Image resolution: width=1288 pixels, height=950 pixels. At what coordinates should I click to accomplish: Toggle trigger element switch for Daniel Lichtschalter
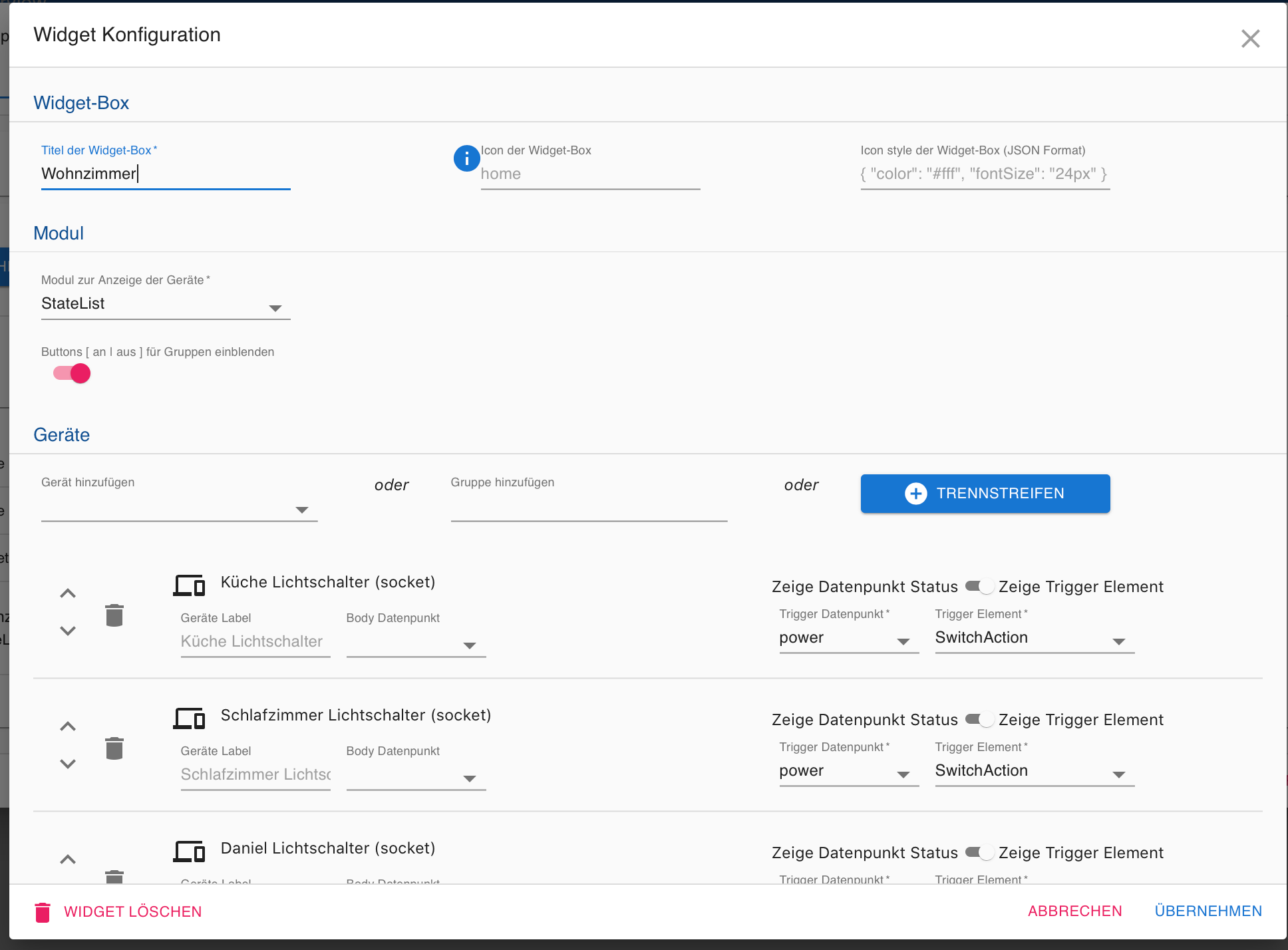pos(979,852)
